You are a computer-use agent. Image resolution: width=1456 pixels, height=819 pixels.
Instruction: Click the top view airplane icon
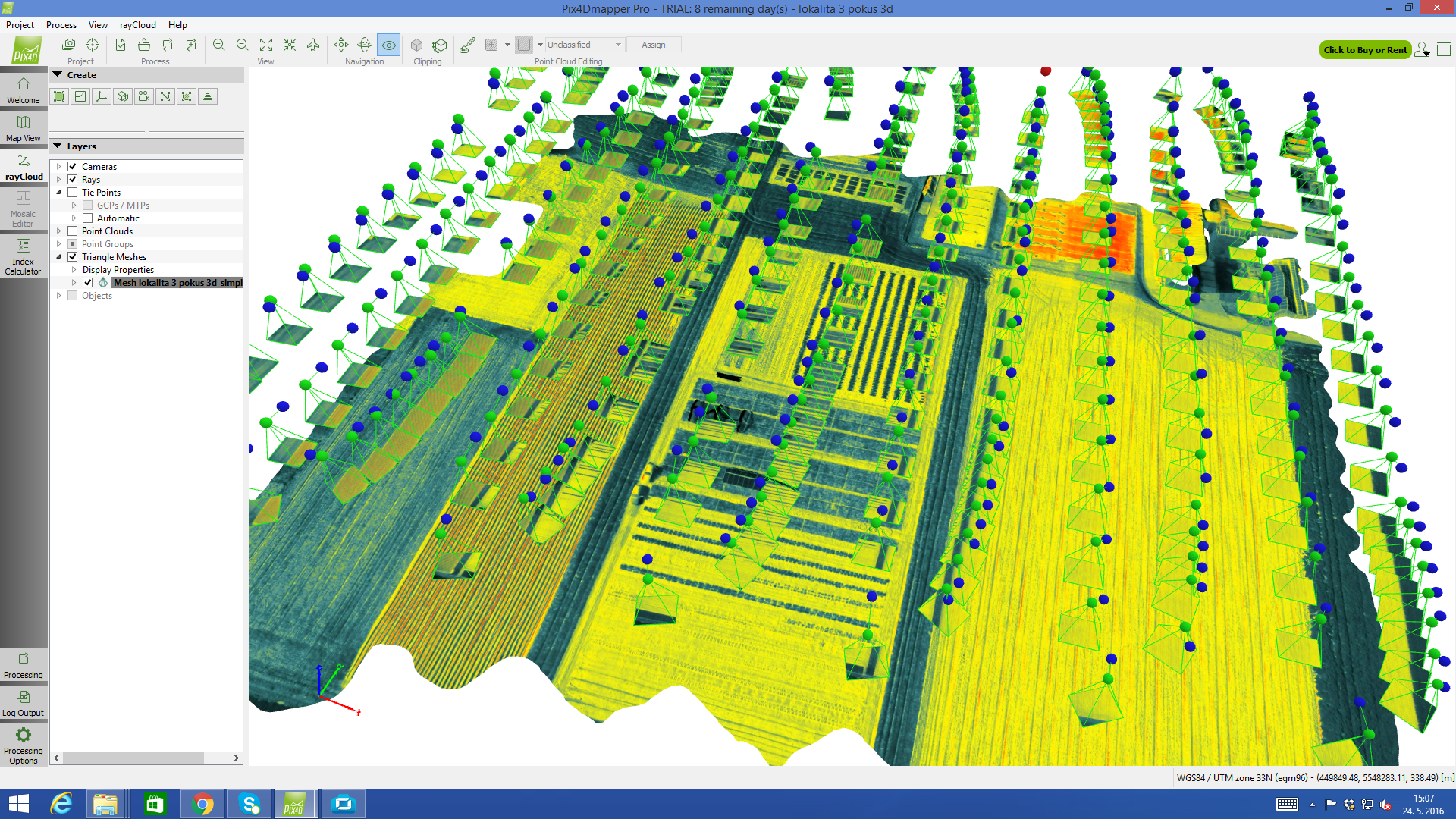(313, 45)
